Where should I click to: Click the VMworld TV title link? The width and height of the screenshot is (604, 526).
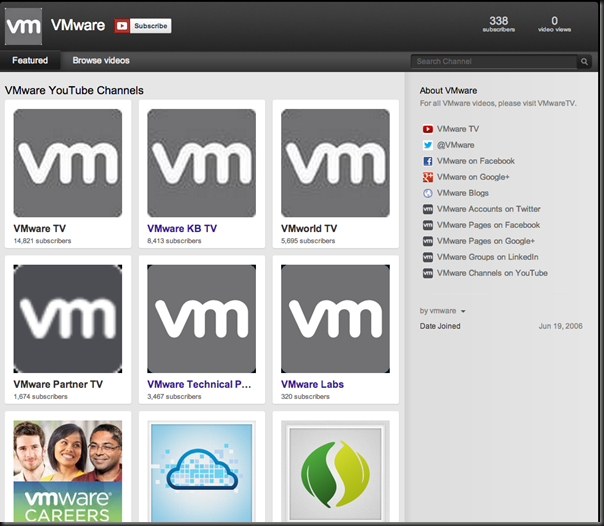pos(309,229)
